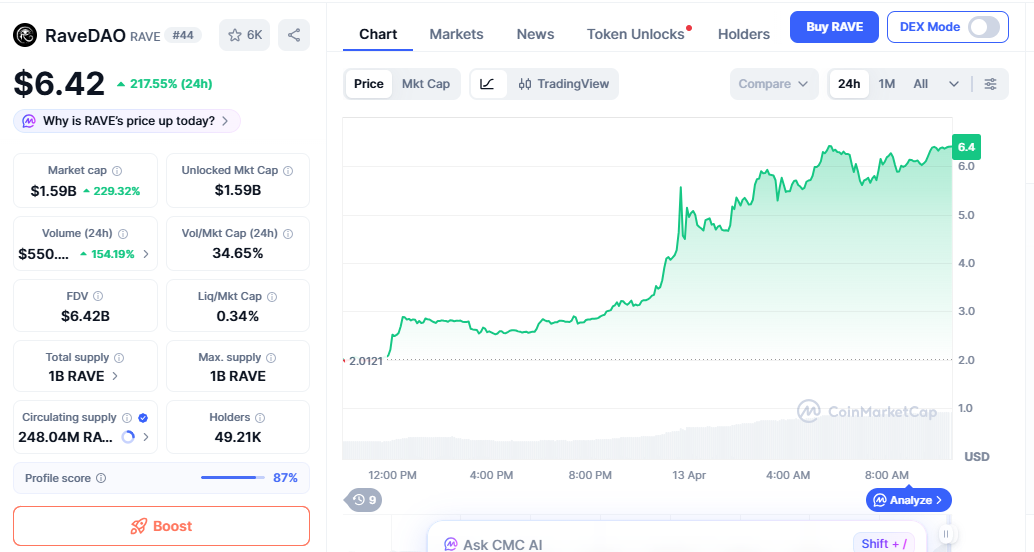Click Max. supply info icon
The image size is (1034, 552).
[271, 357]
